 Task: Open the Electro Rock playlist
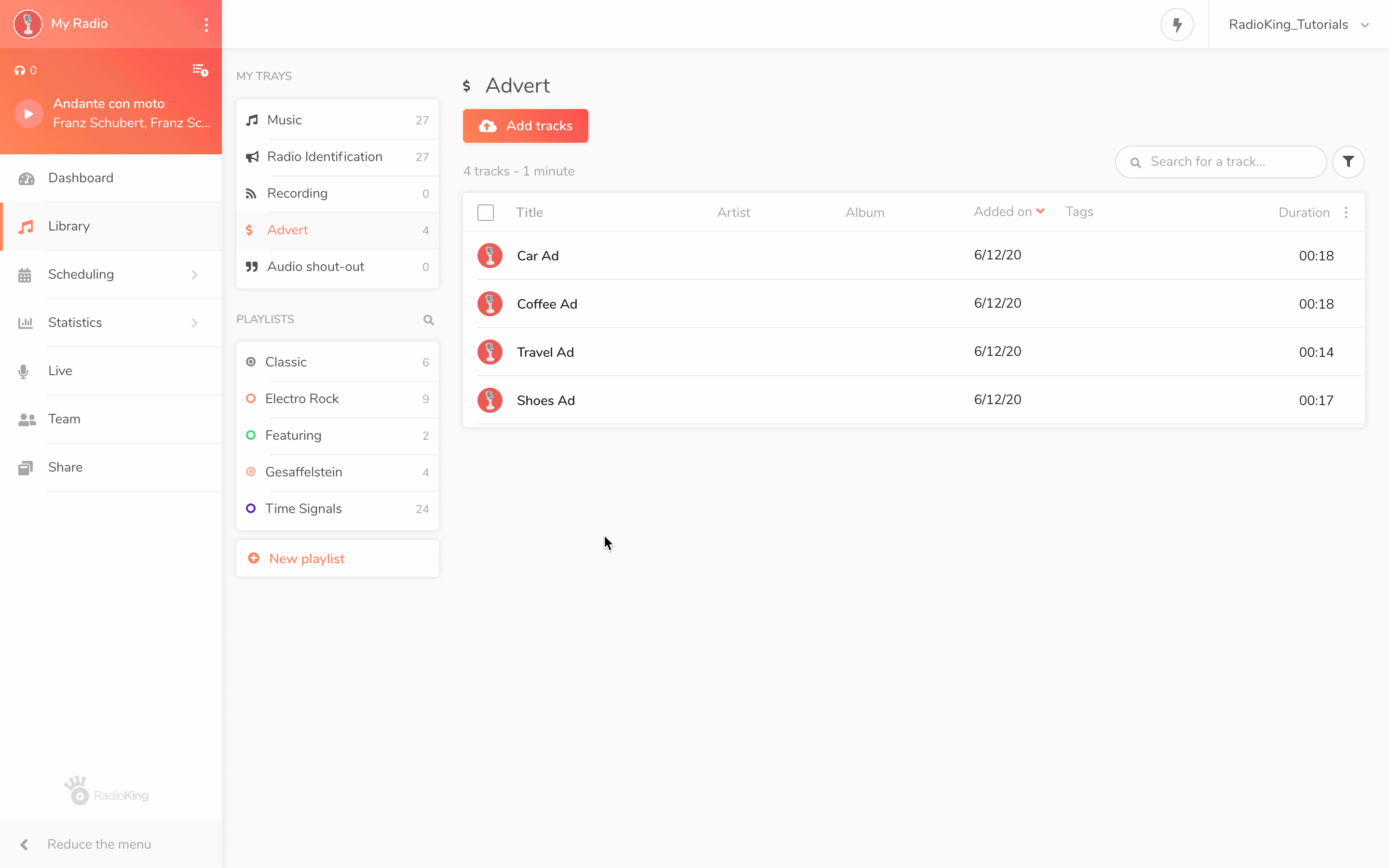click(x=338, y=399)
